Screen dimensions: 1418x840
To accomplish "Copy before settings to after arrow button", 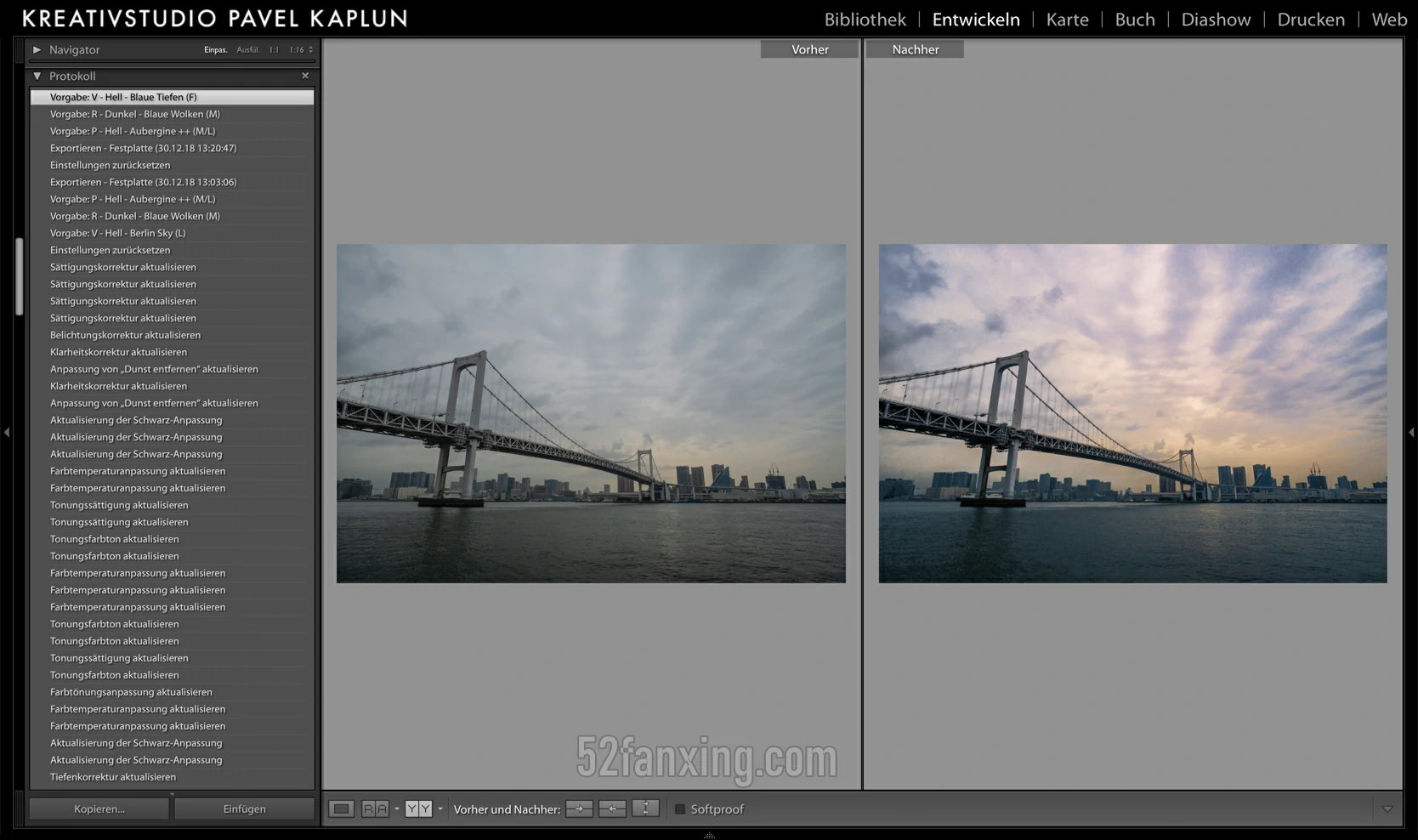I will point(579,809).
